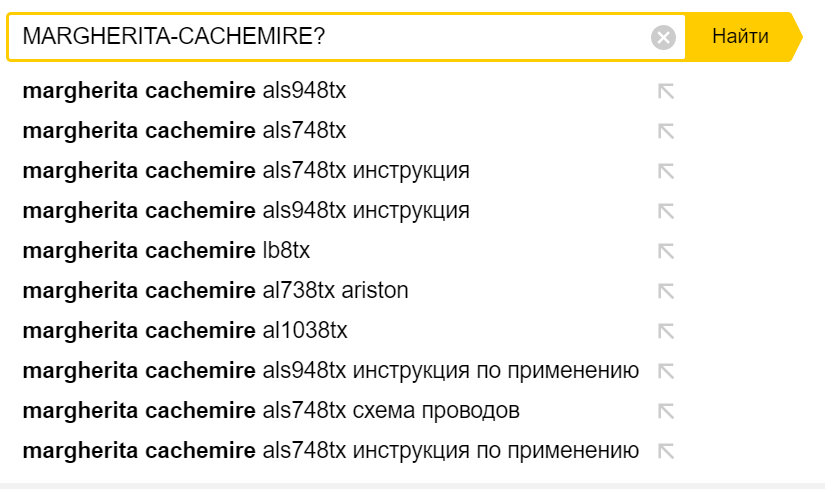The image size is (825, 489).
Task: Insert suggestion als748tx using its arrow icon
Action: point(666,131)
